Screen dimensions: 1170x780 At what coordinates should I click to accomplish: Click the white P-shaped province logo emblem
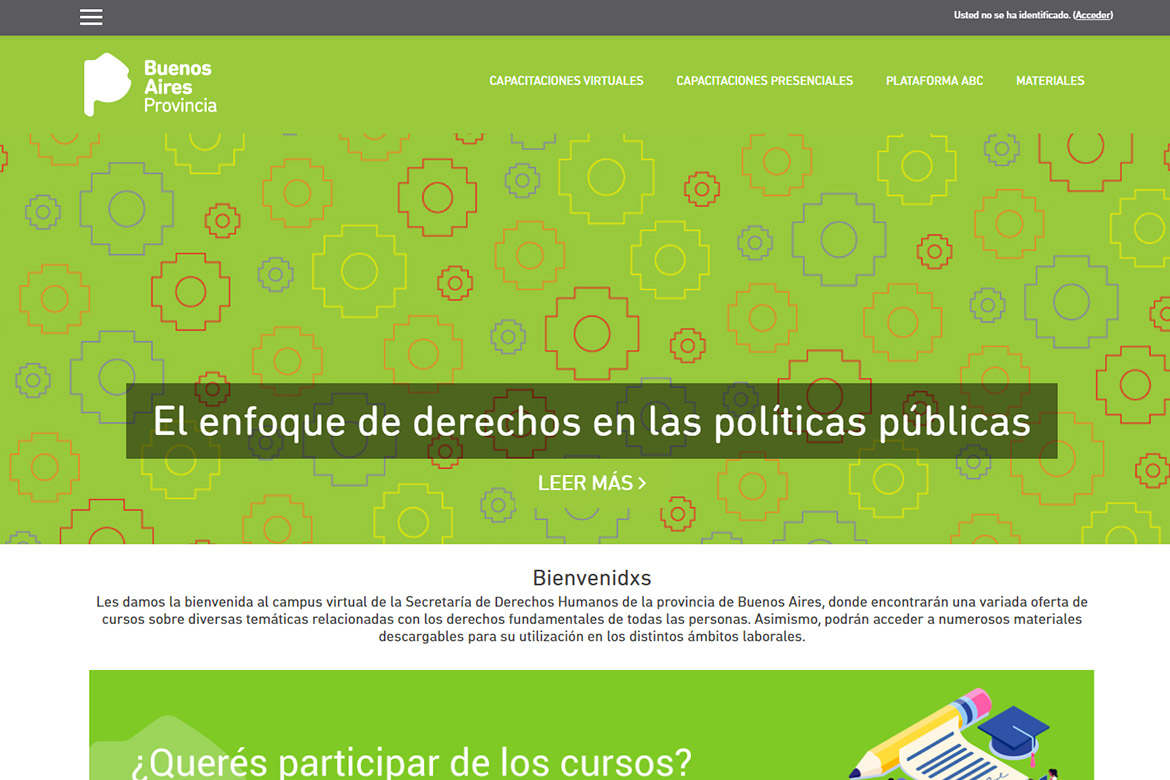click(106, 83)
